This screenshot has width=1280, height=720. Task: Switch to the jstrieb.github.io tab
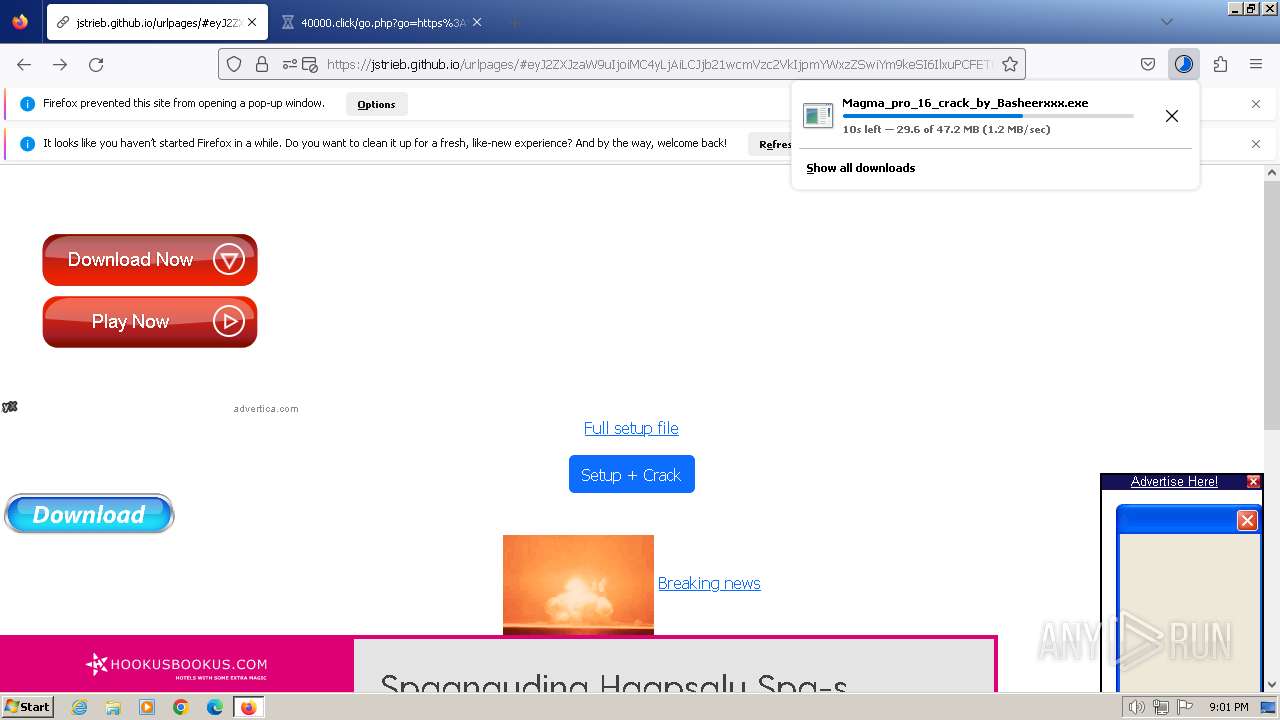[x=156, y=22]
